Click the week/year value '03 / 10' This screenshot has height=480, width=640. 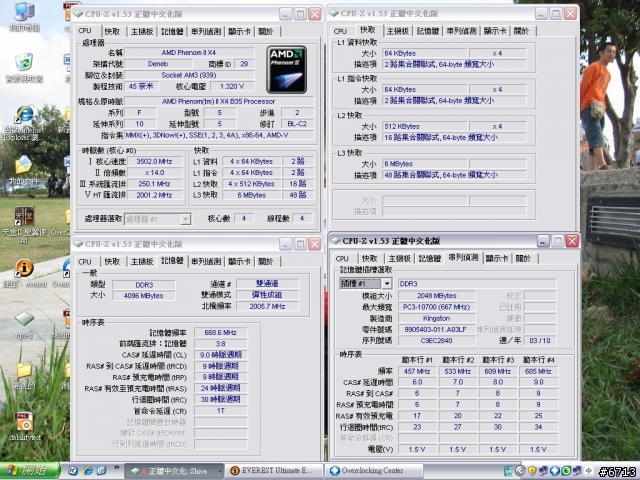click(540, 340)
